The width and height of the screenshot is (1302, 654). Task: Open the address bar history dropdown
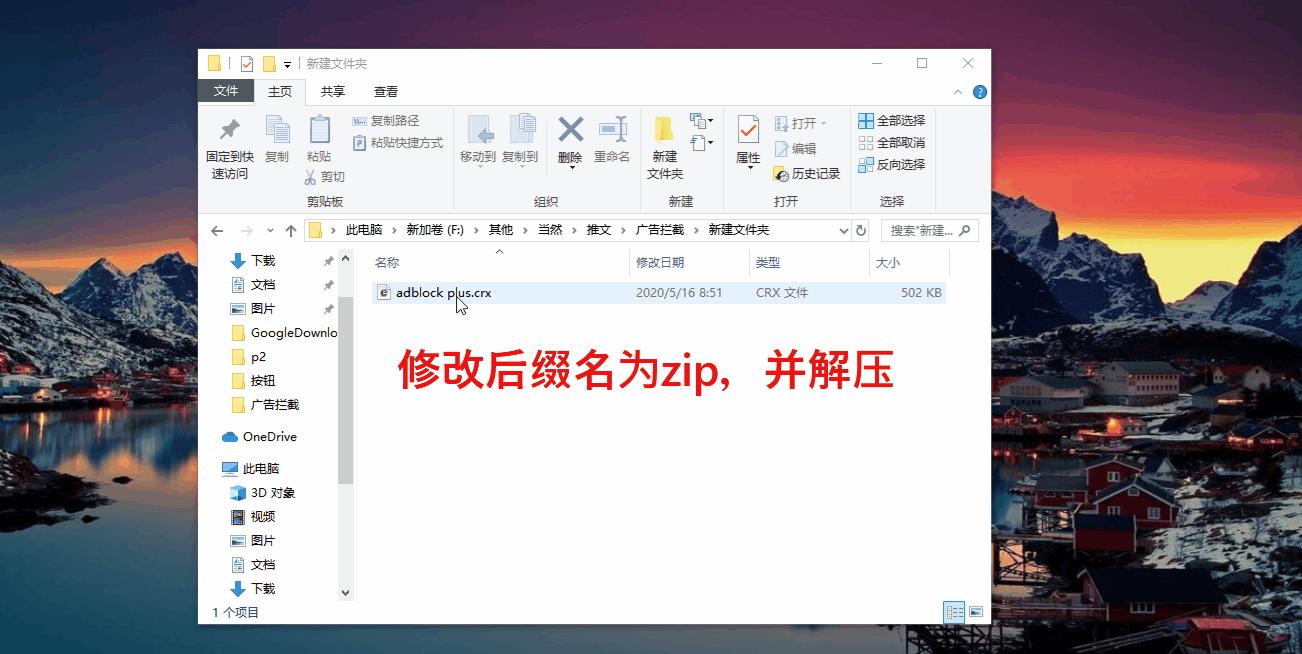click(844, 229)
